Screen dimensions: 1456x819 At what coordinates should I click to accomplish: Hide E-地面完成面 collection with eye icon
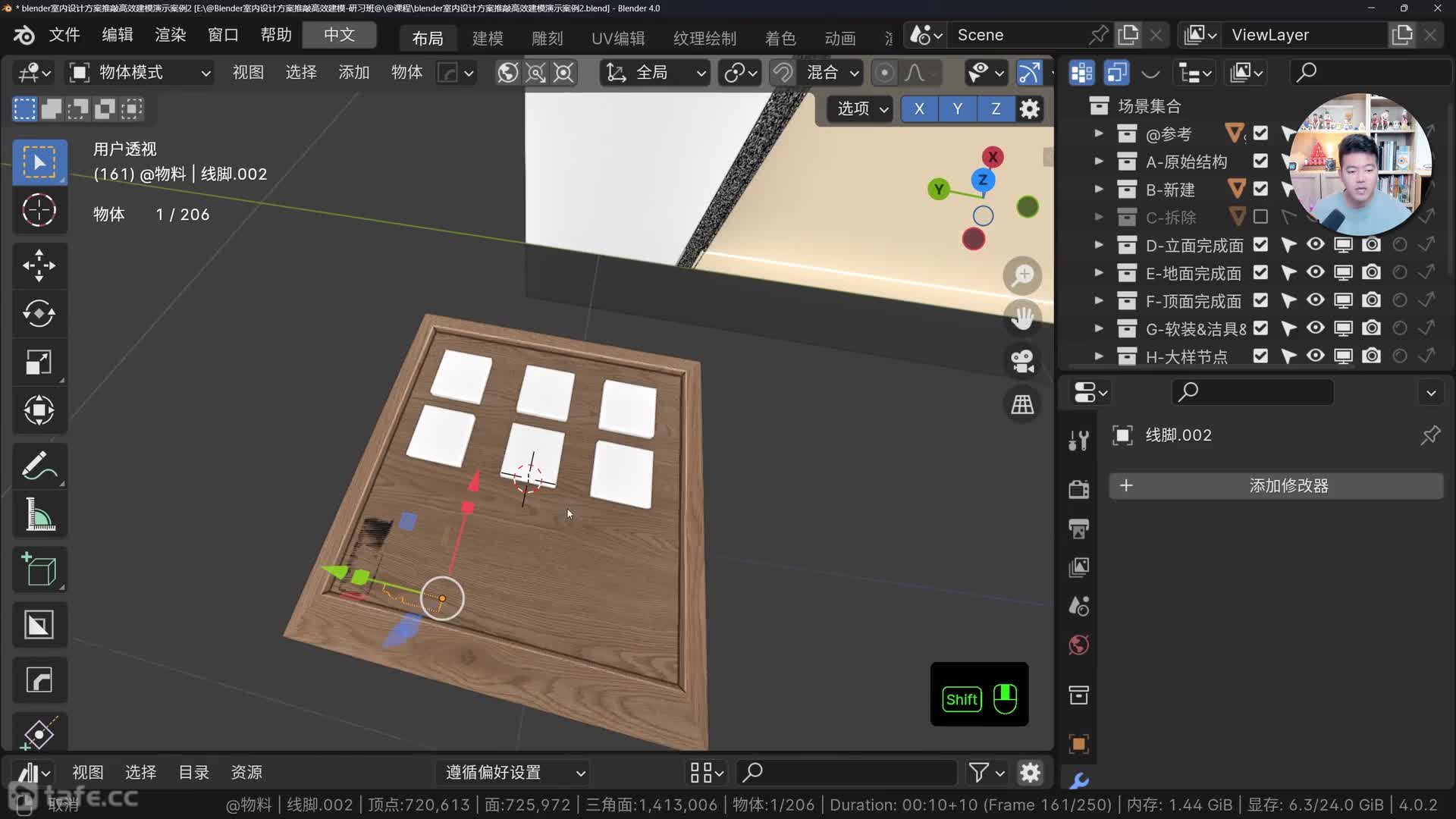(x=1316, y=273)
